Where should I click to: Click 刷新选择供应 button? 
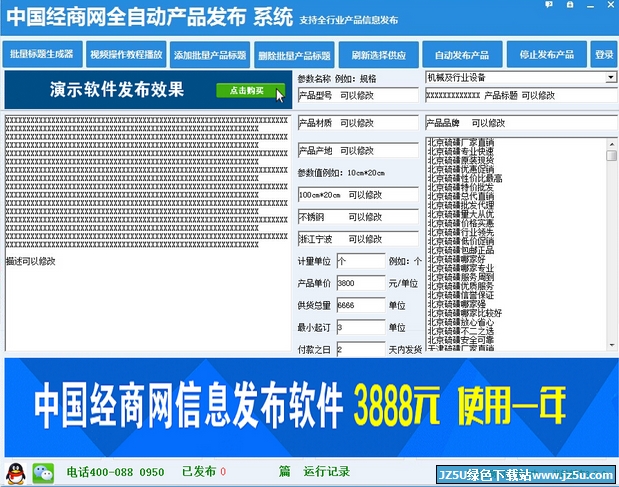coord(379,54)
